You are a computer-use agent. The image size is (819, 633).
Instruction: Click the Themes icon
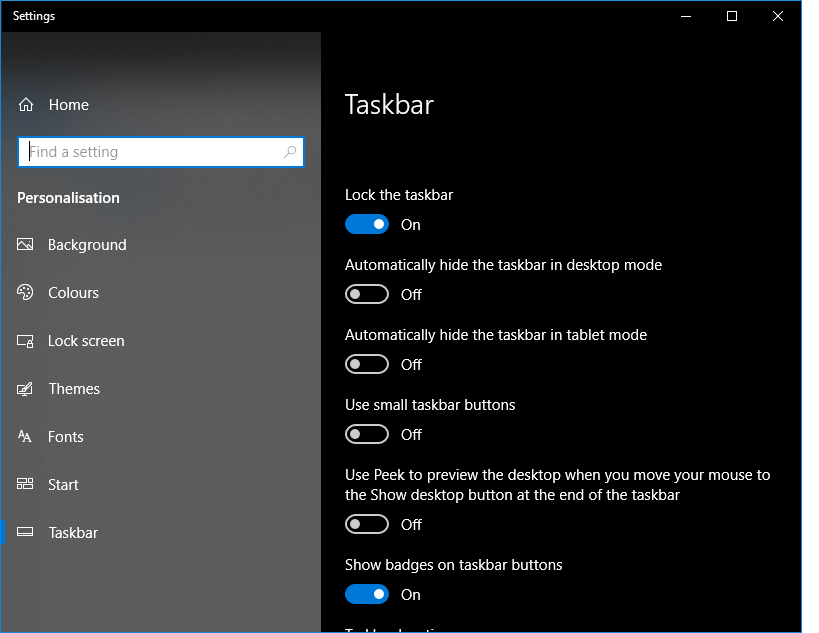tap(26, 389)
